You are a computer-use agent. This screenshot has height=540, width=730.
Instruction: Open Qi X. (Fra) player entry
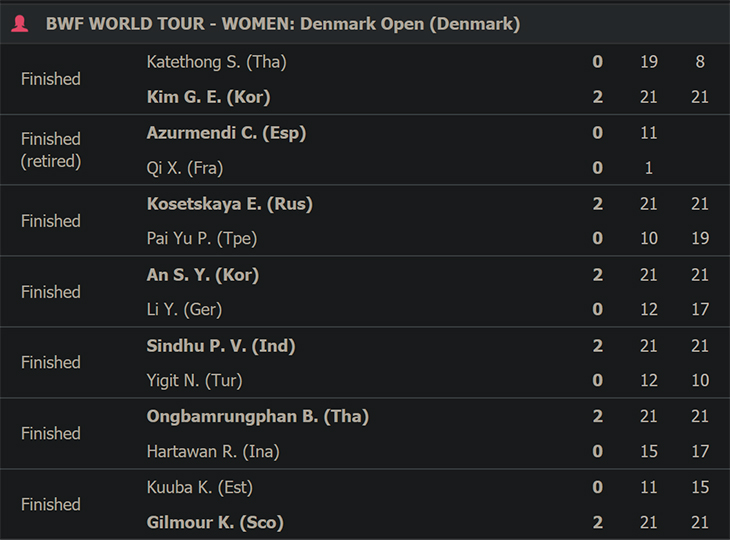tap(185, 168)
